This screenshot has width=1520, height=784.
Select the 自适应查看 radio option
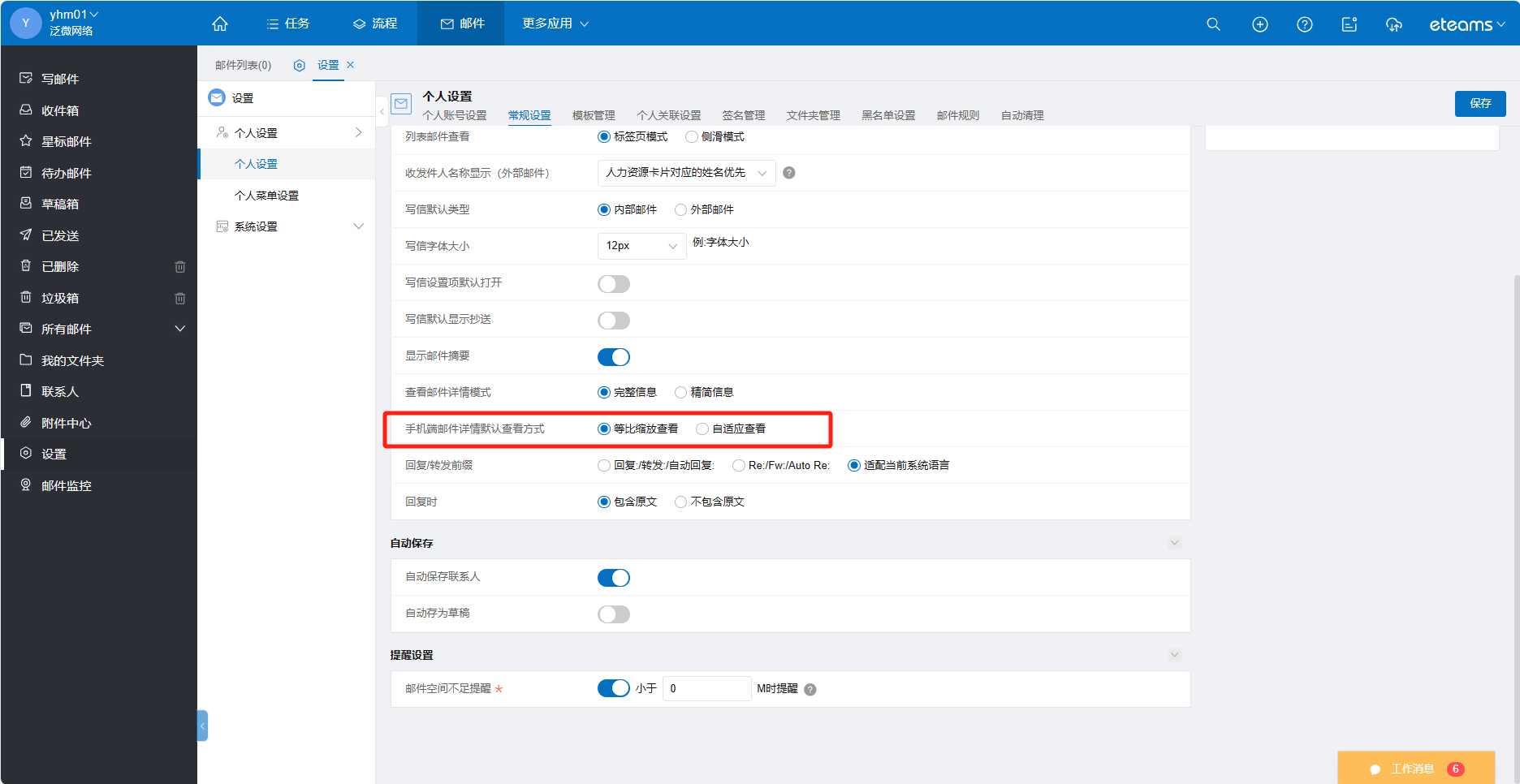702,429
